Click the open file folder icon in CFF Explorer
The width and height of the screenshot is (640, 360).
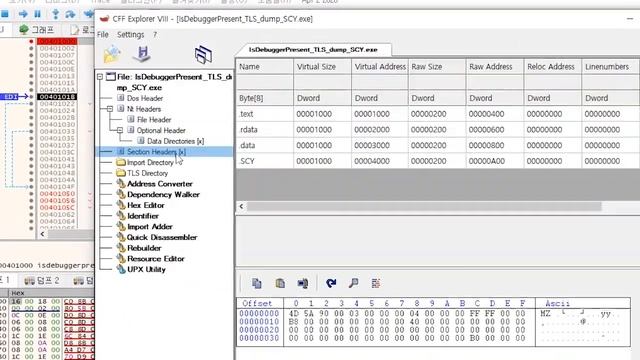click(112, 54)
